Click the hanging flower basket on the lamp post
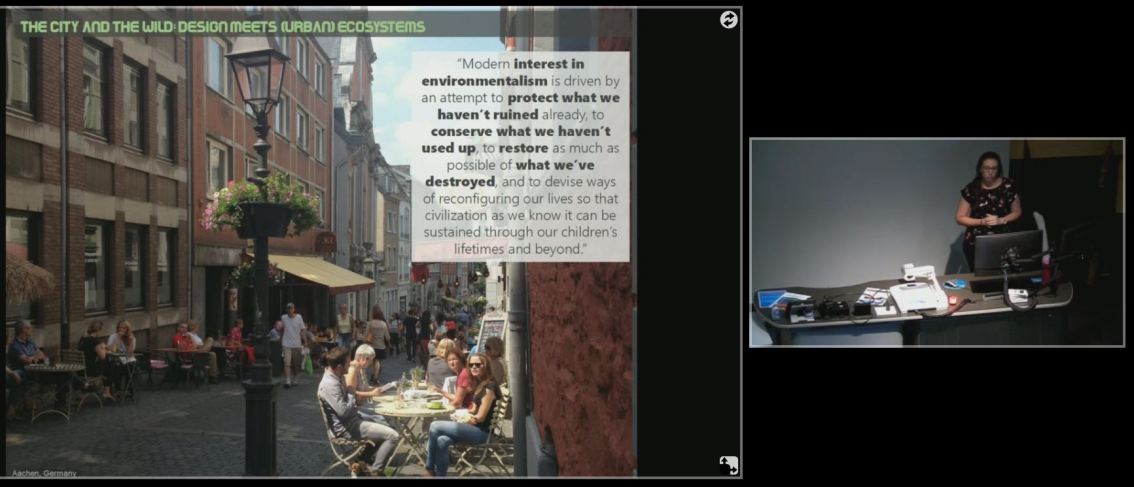This screenshot has height=487, width=1134. point(262,203)
